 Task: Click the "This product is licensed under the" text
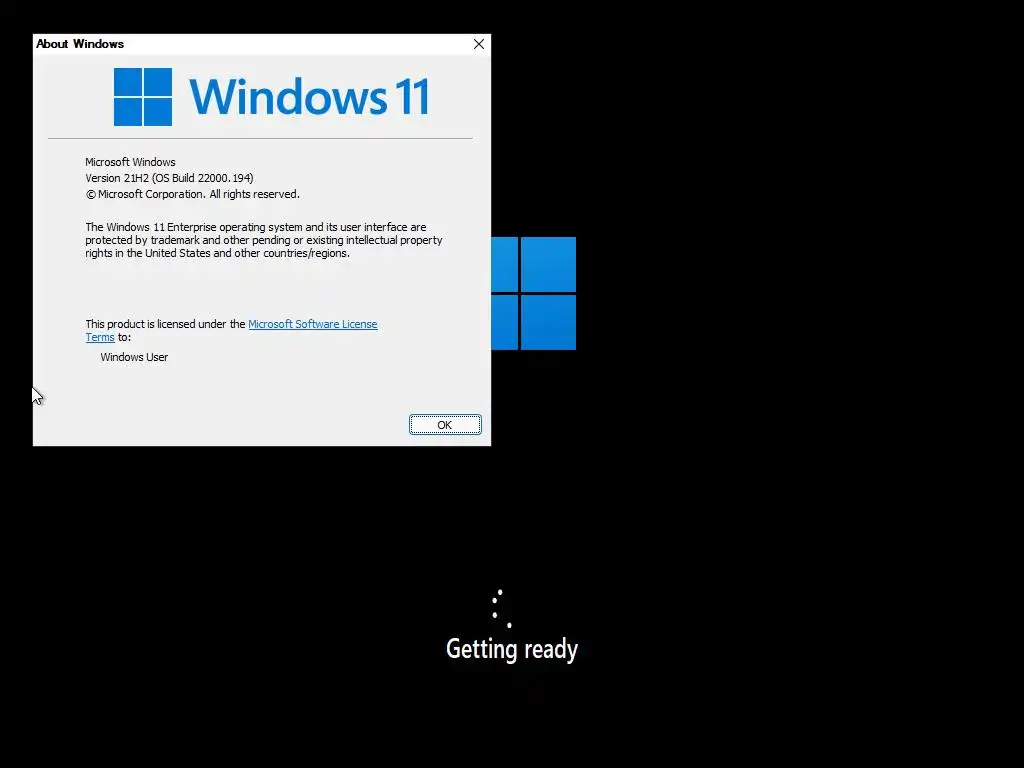[x=165, y=324]
